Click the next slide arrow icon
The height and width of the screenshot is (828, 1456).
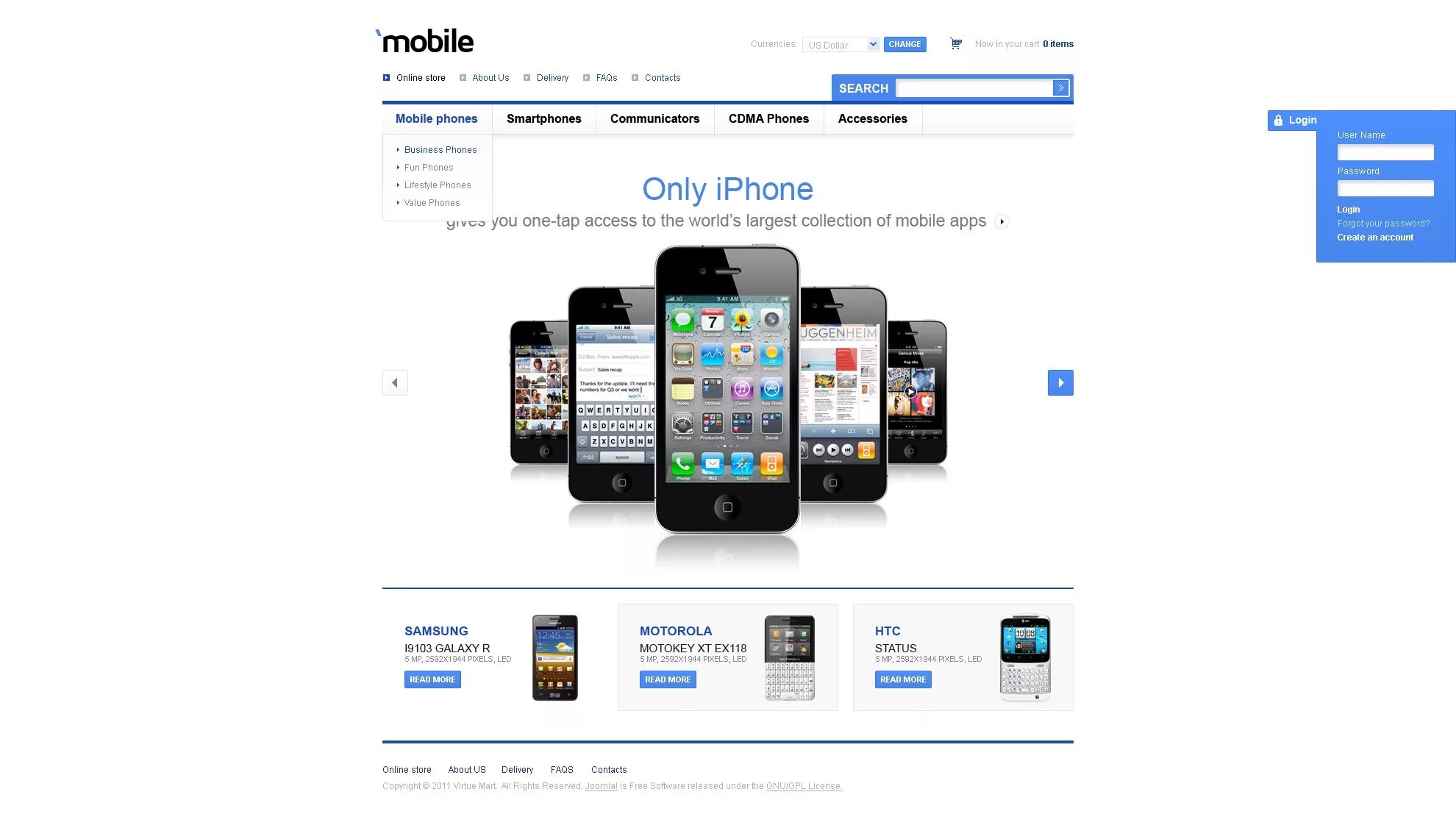coord(1061,383)
